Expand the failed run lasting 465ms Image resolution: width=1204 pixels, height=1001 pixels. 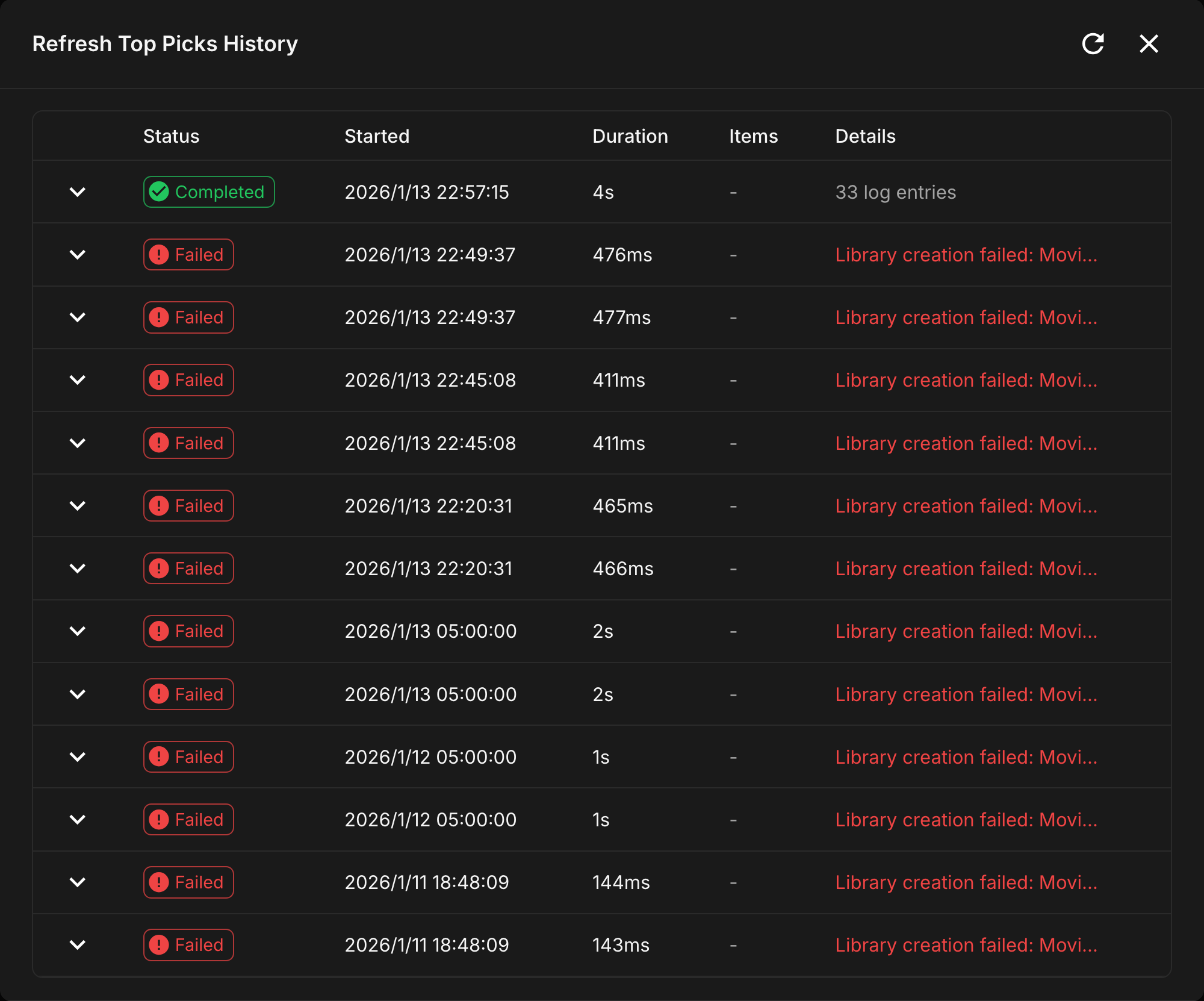(x=78, y=506)
